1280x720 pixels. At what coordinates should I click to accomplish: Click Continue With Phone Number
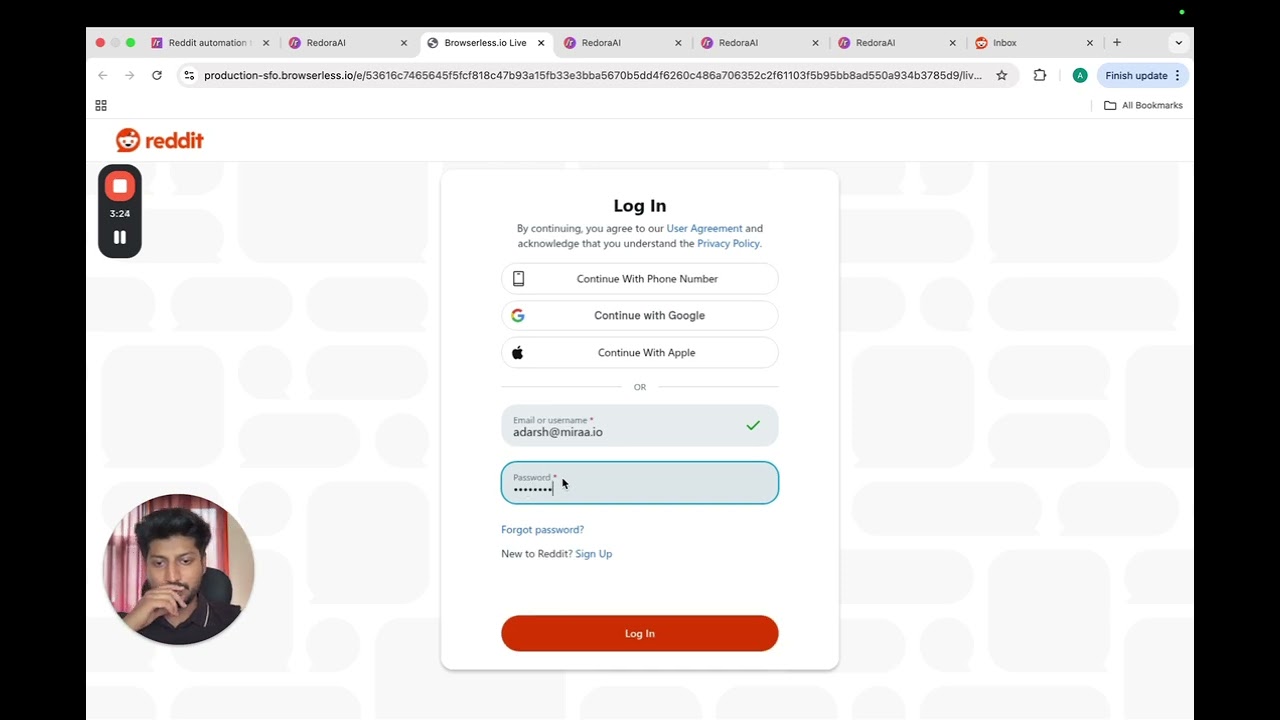pyautogui.click(x=640, y=279)
